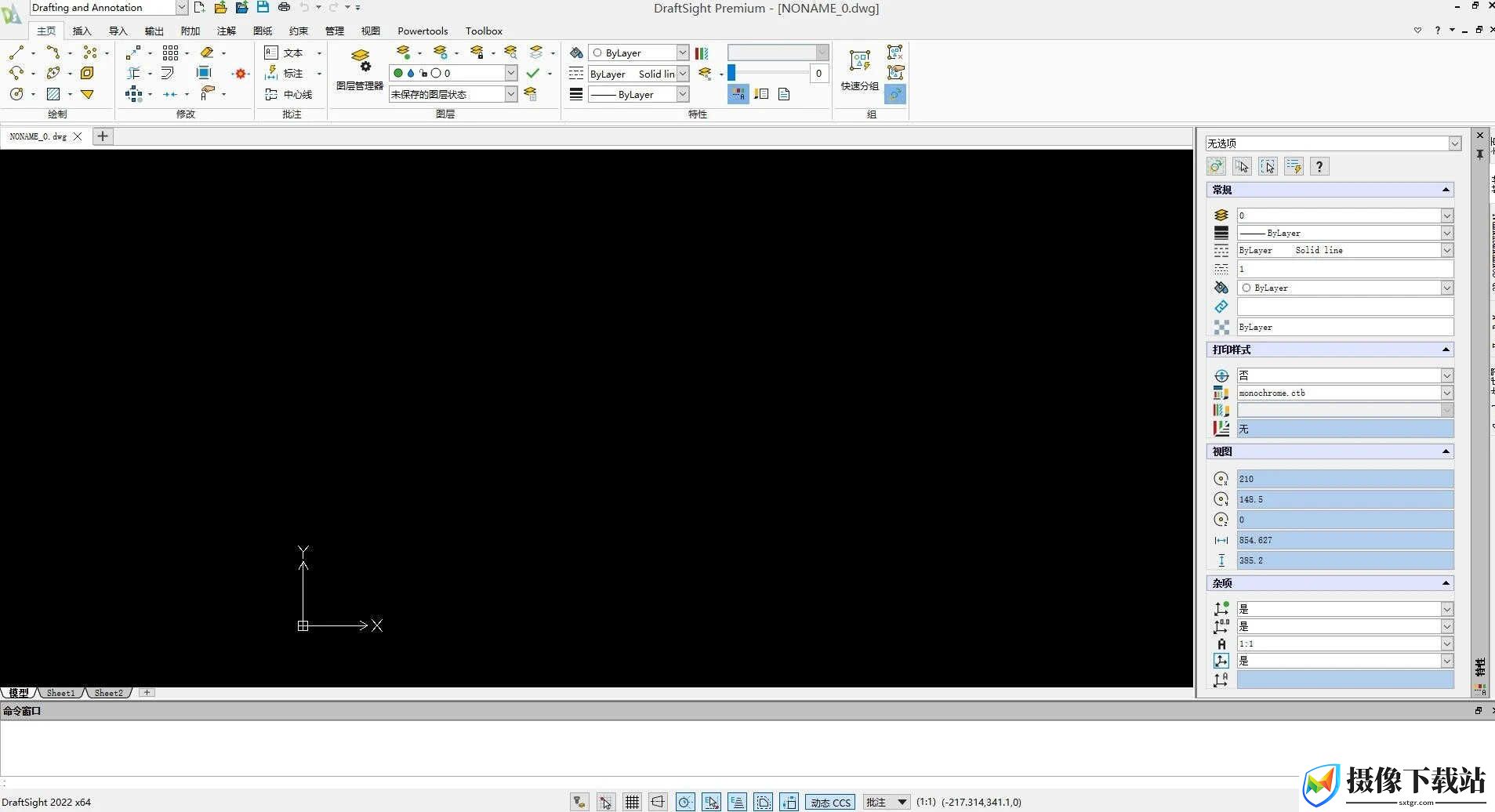Open the 插入 ribbon tab
Viewport: 1495px width, 812px height.
point(82,31)
